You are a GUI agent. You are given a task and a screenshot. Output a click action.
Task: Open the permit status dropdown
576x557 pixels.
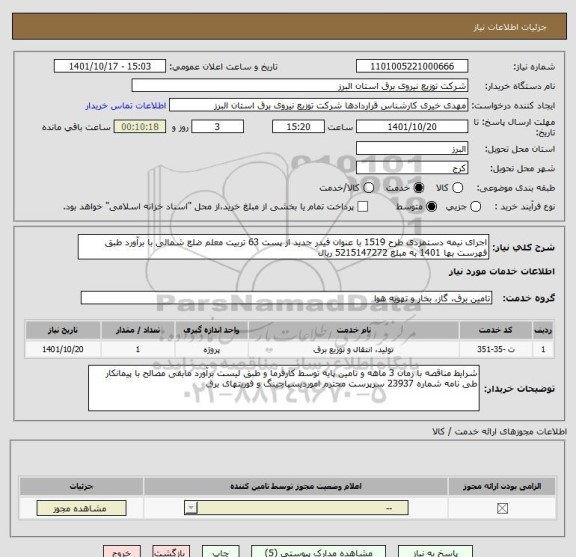(296, 509)
